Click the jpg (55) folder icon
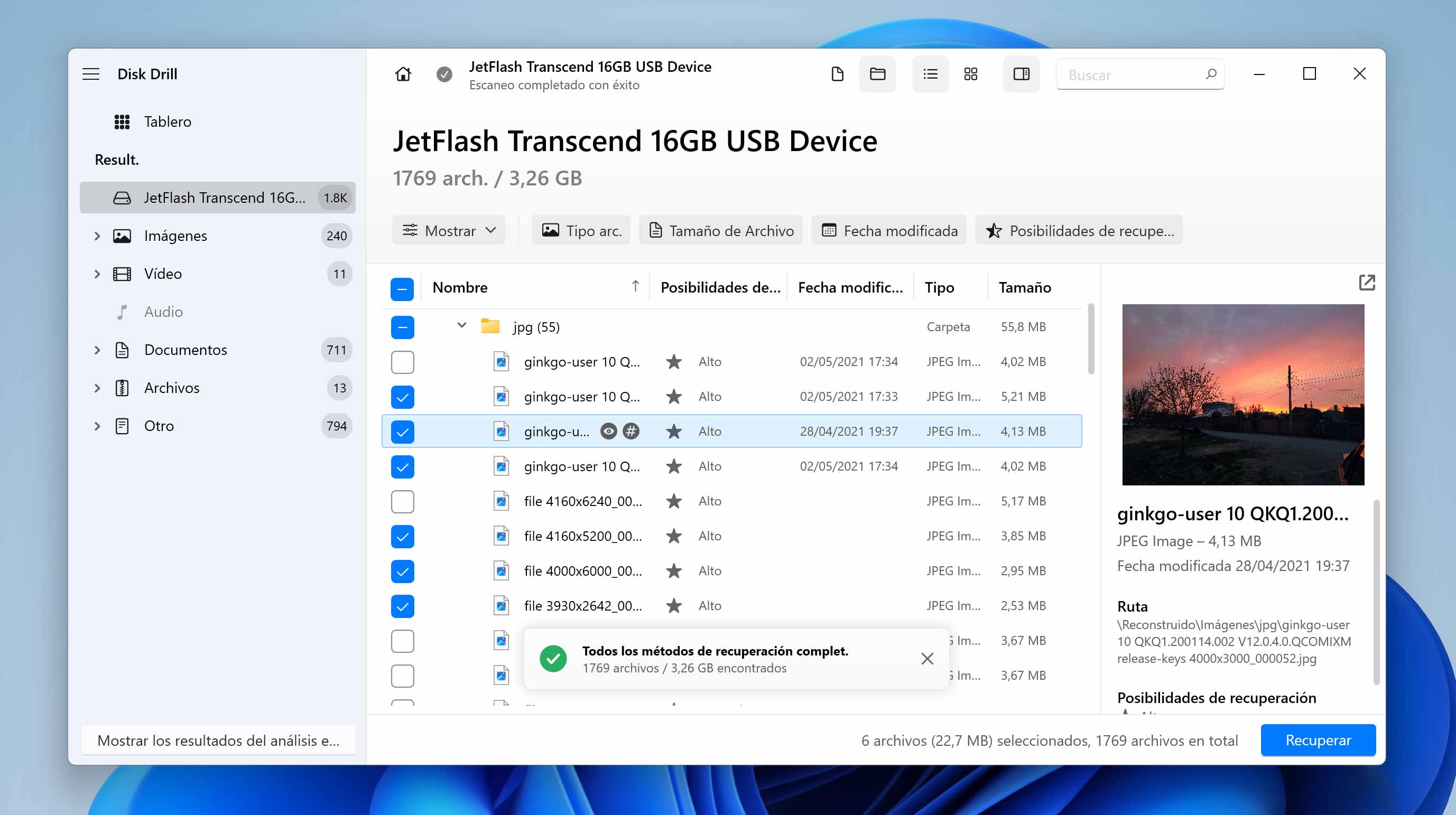 tap(490, 326)
